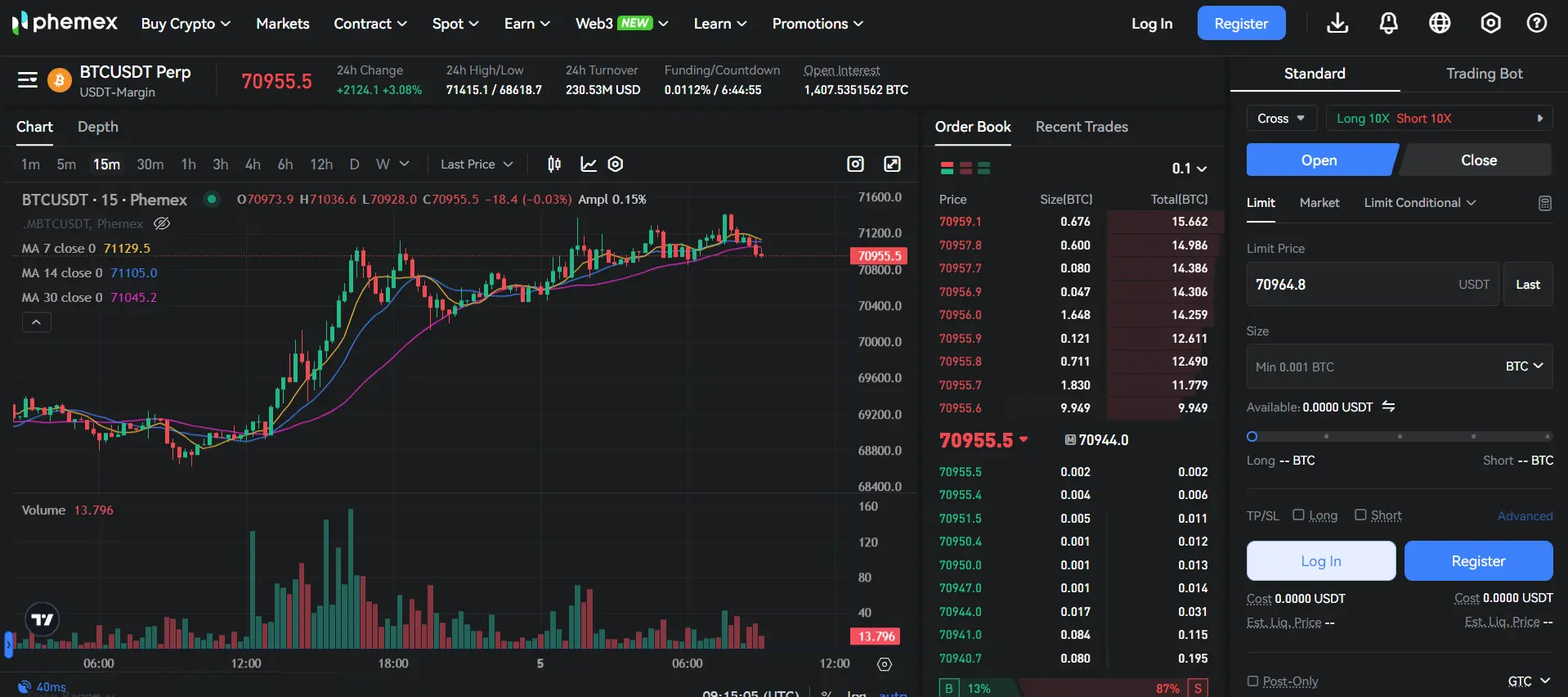Select the Open position toggle
This screenshot has height=697, width=1568.
click(x=1320, y=160)
